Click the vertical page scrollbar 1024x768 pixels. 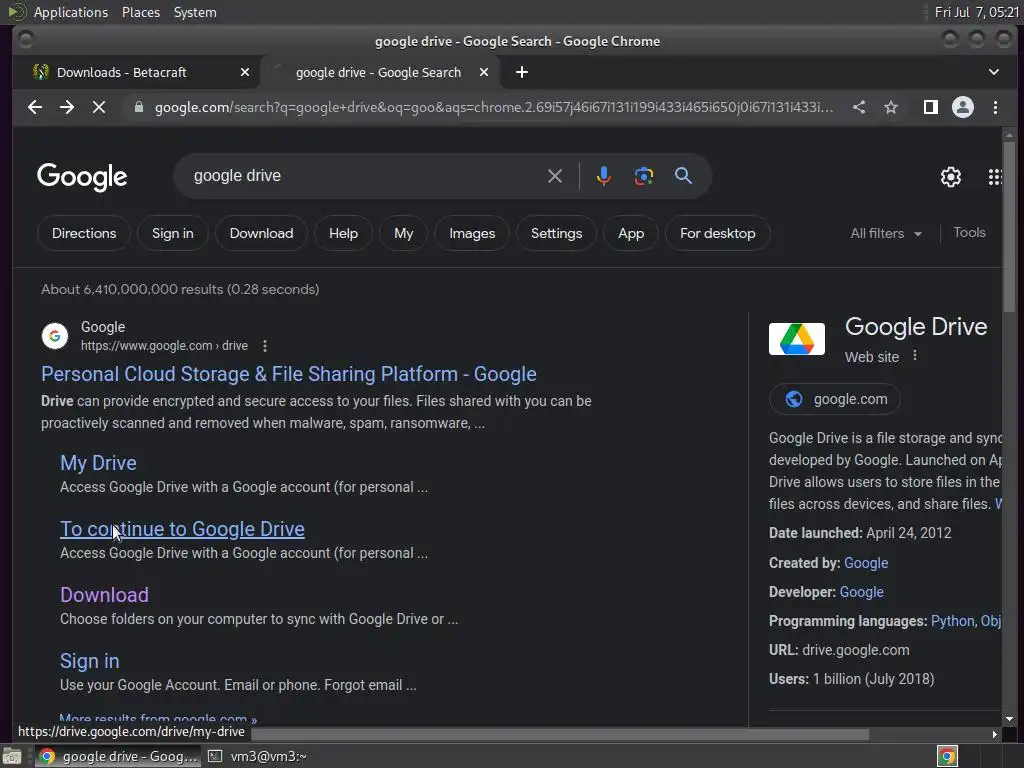click(1010, 229)
